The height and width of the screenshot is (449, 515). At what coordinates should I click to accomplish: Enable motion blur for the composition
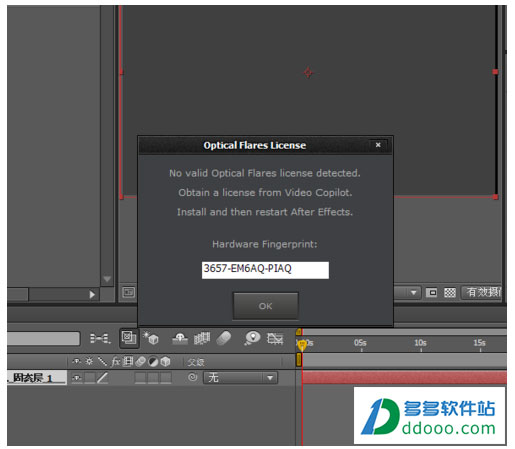pyautogui.click(x=223, y=338)
